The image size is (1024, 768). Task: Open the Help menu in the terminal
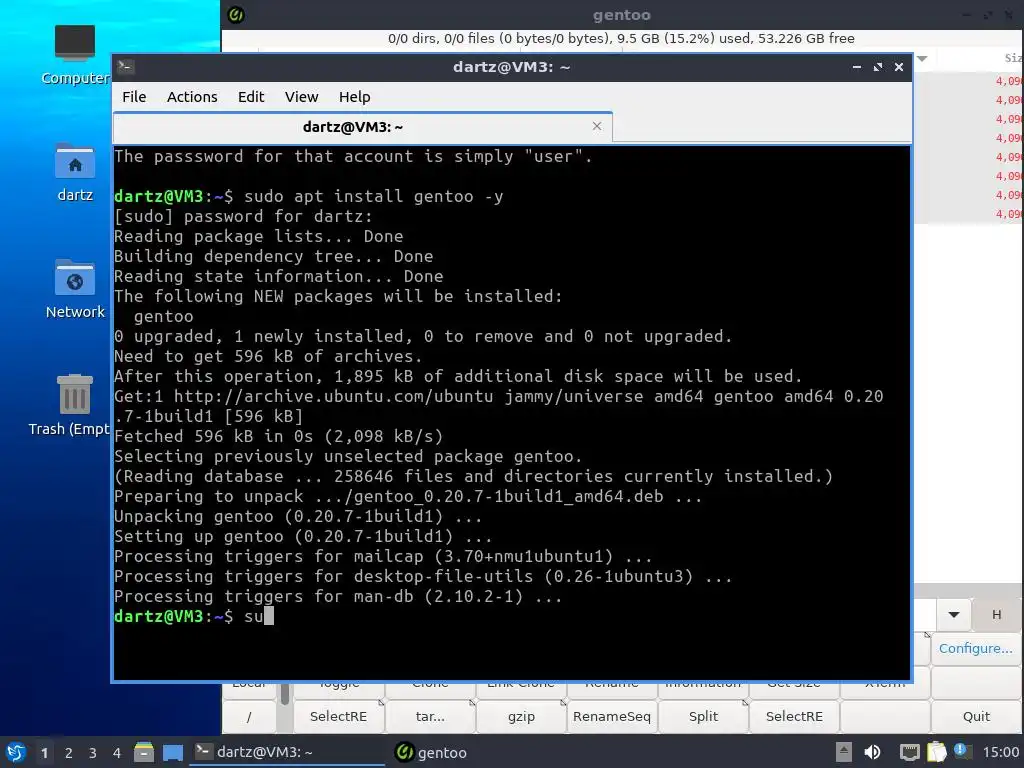[x=355, y=97]
